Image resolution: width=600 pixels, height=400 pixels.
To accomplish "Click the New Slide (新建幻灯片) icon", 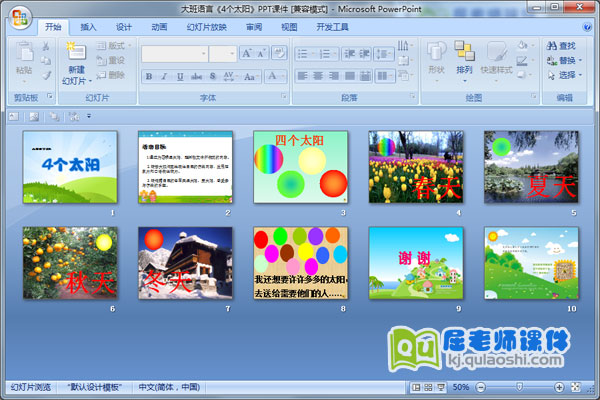I will point(75,51).
